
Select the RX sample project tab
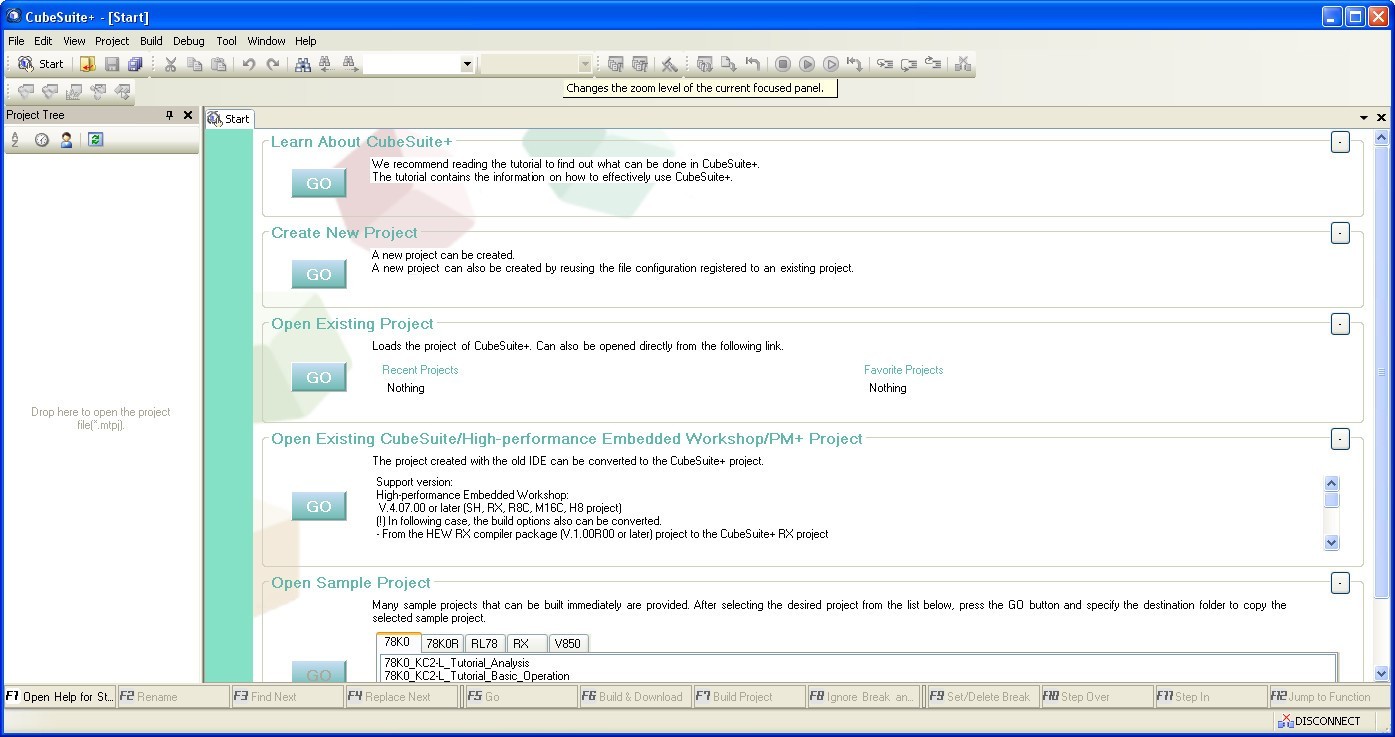point(527,643)
